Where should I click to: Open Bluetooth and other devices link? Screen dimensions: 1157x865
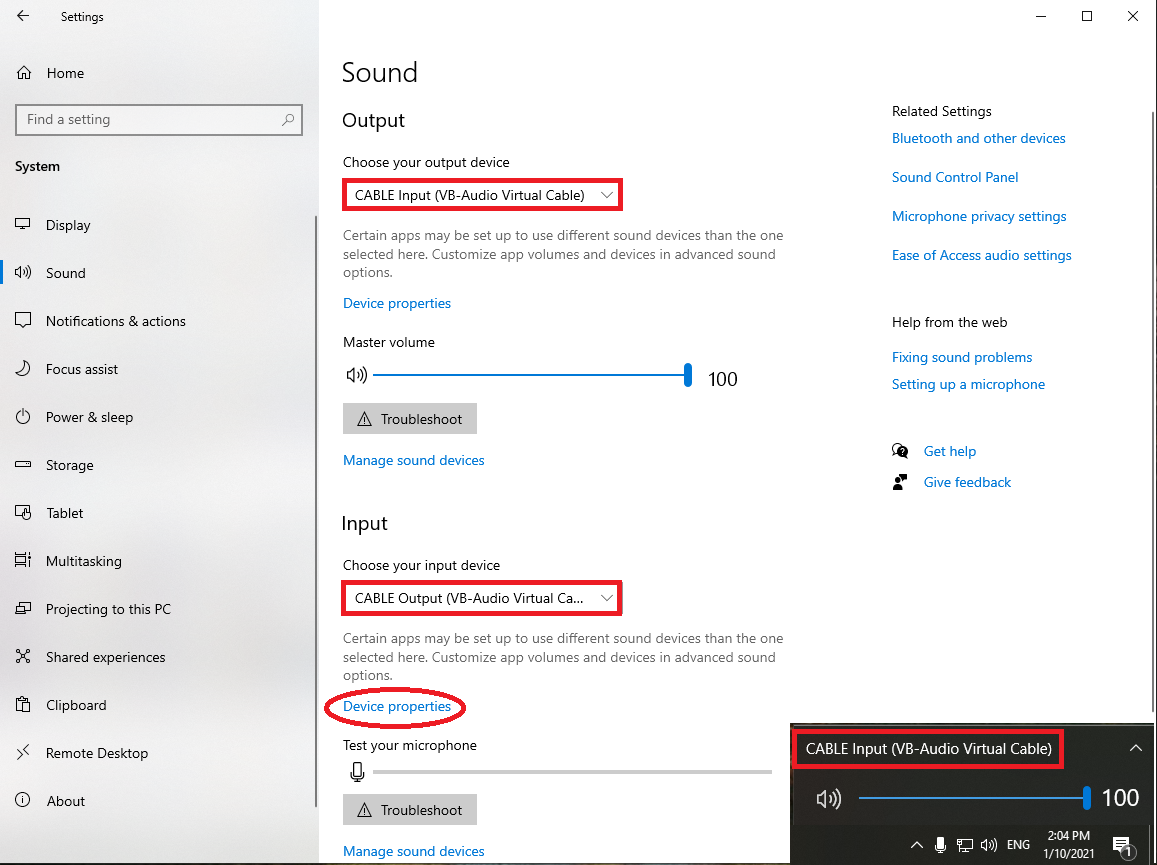click(x=978, y=138)
